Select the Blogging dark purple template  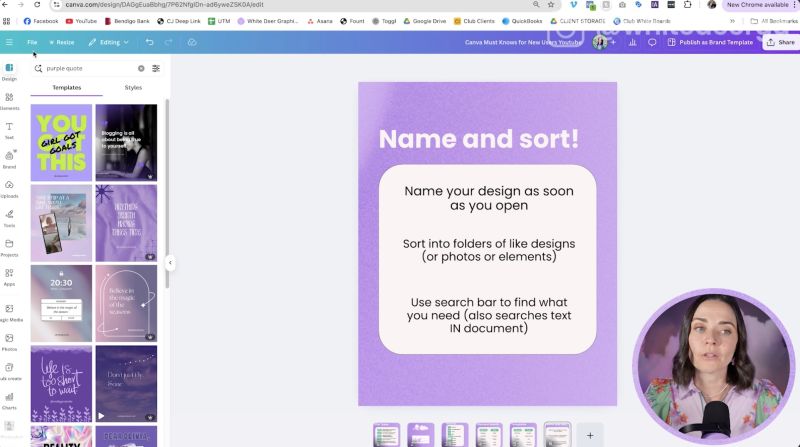[126, 143]
